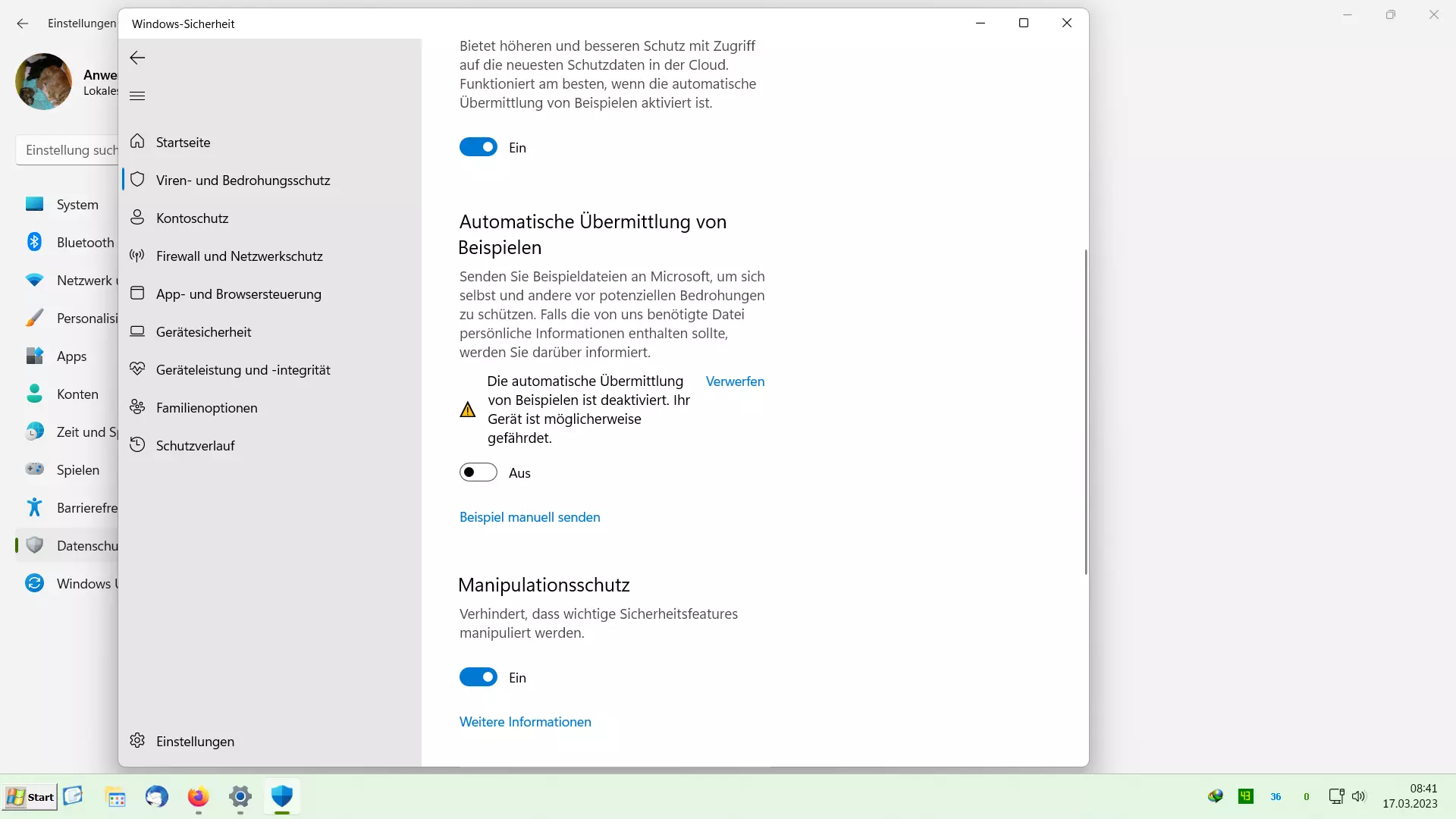Open the file explorer taskbar icon
This screenshot has width=1456, height=819.
pyautogui.click(x=115, y=797)
